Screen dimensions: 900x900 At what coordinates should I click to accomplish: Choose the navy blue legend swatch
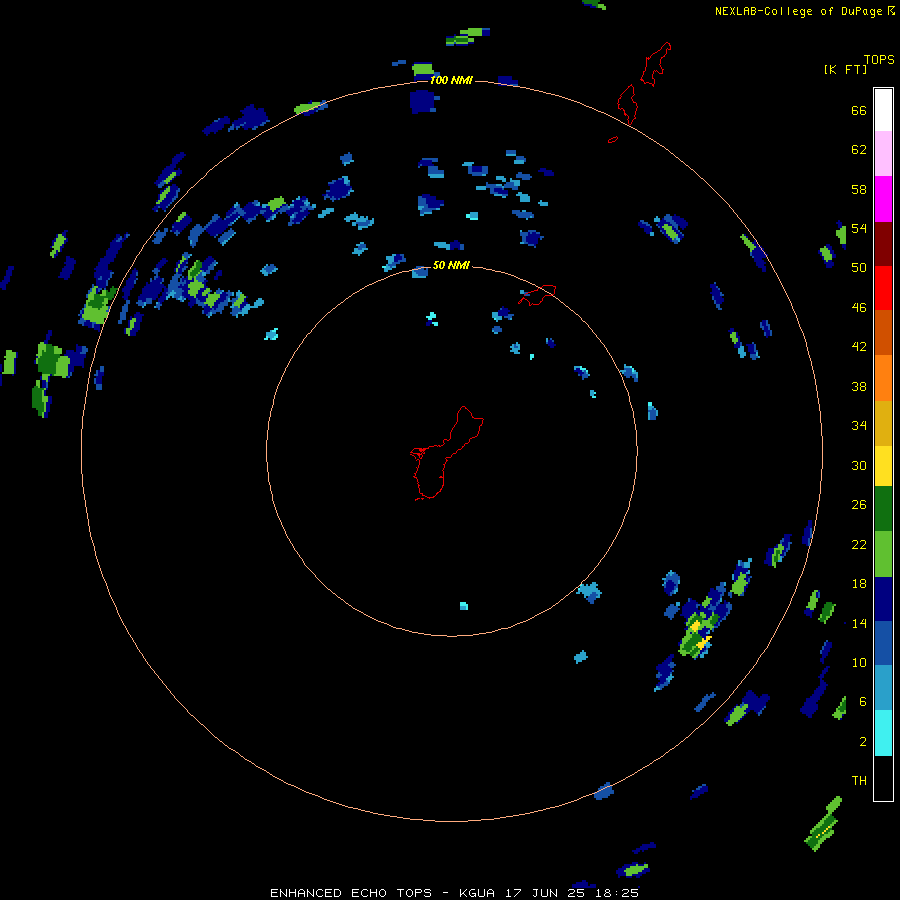(883, 599)
